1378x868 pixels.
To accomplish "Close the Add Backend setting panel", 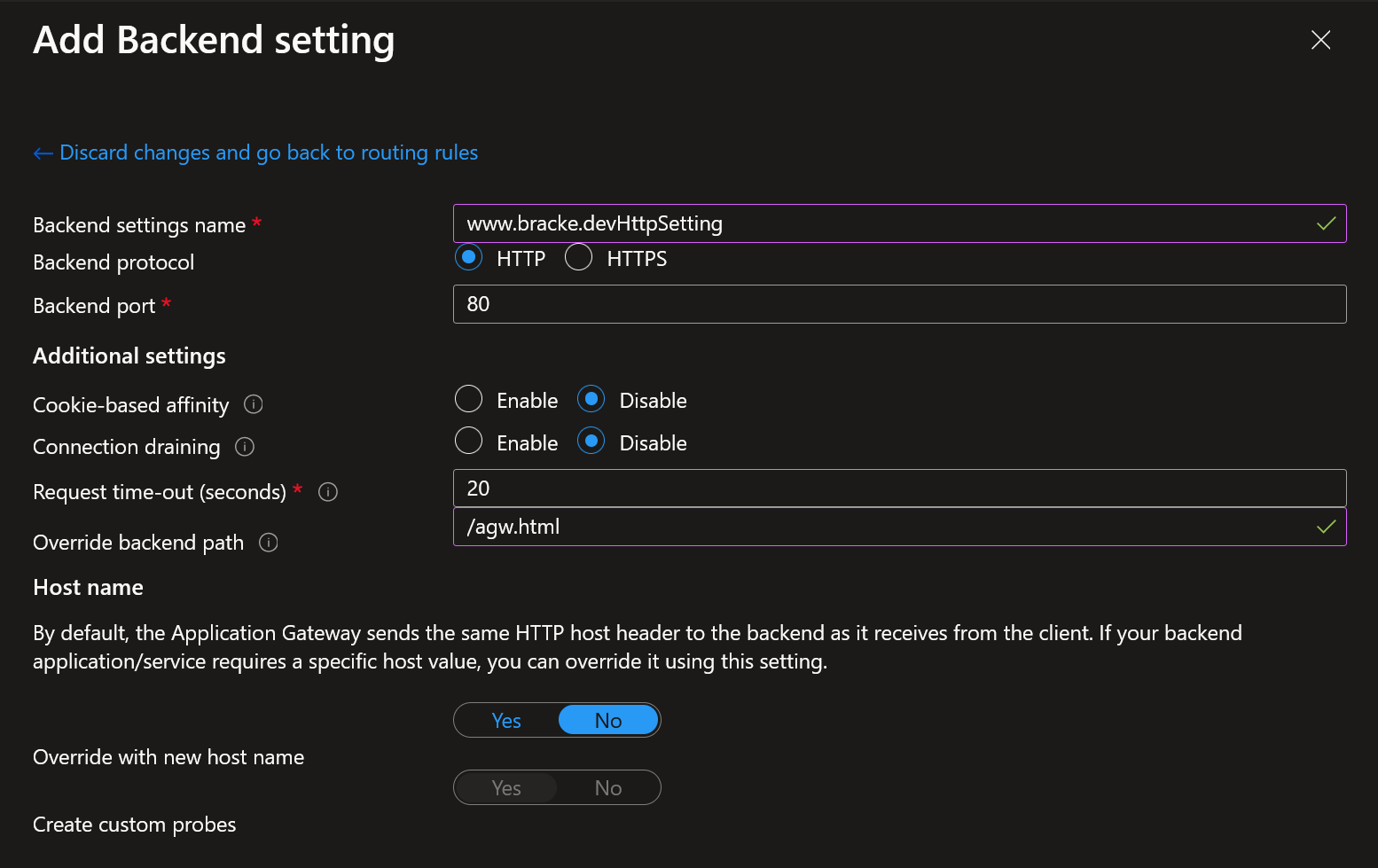I will pos(1320,40).
